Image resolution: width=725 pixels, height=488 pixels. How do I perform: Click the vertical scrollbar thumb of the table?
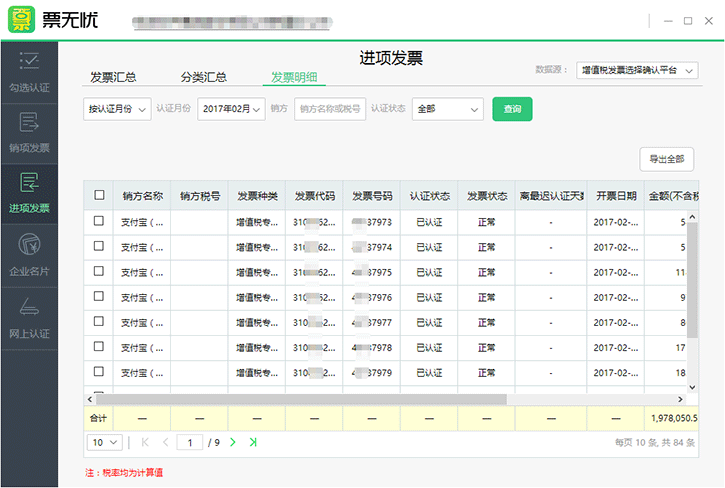[692, 280]
